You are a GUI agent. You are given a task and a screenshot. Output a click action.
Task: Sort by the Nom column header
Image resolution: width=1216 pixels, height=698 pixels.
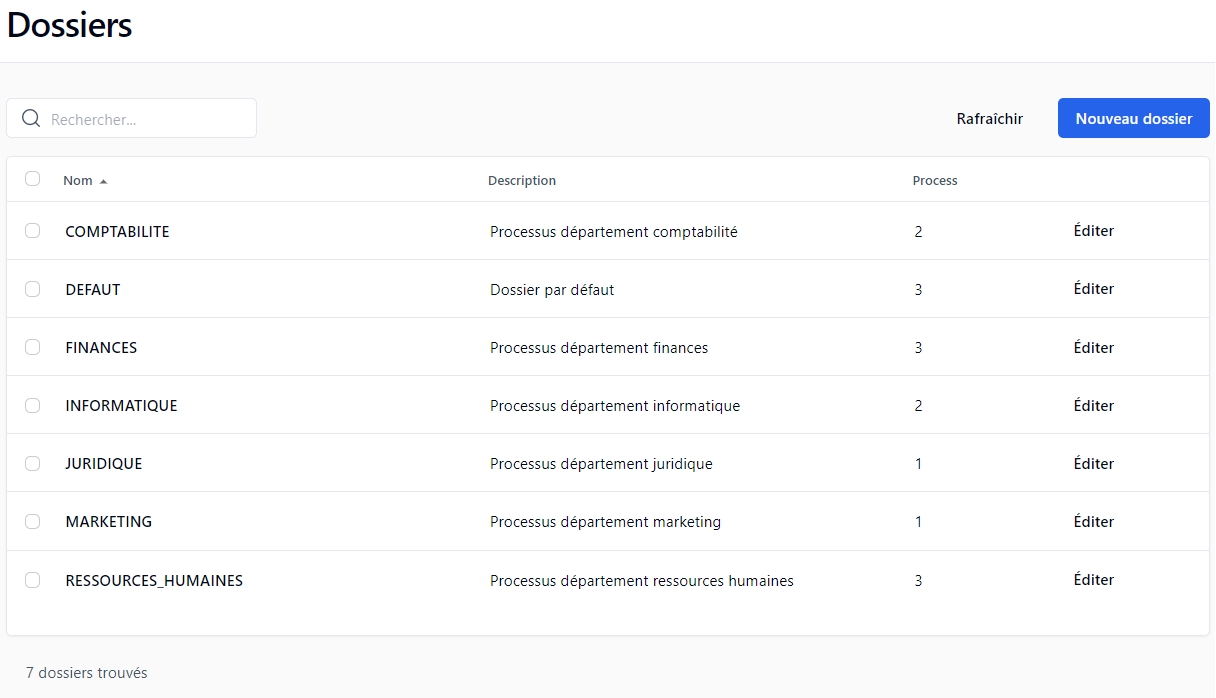tap(78, 181)
